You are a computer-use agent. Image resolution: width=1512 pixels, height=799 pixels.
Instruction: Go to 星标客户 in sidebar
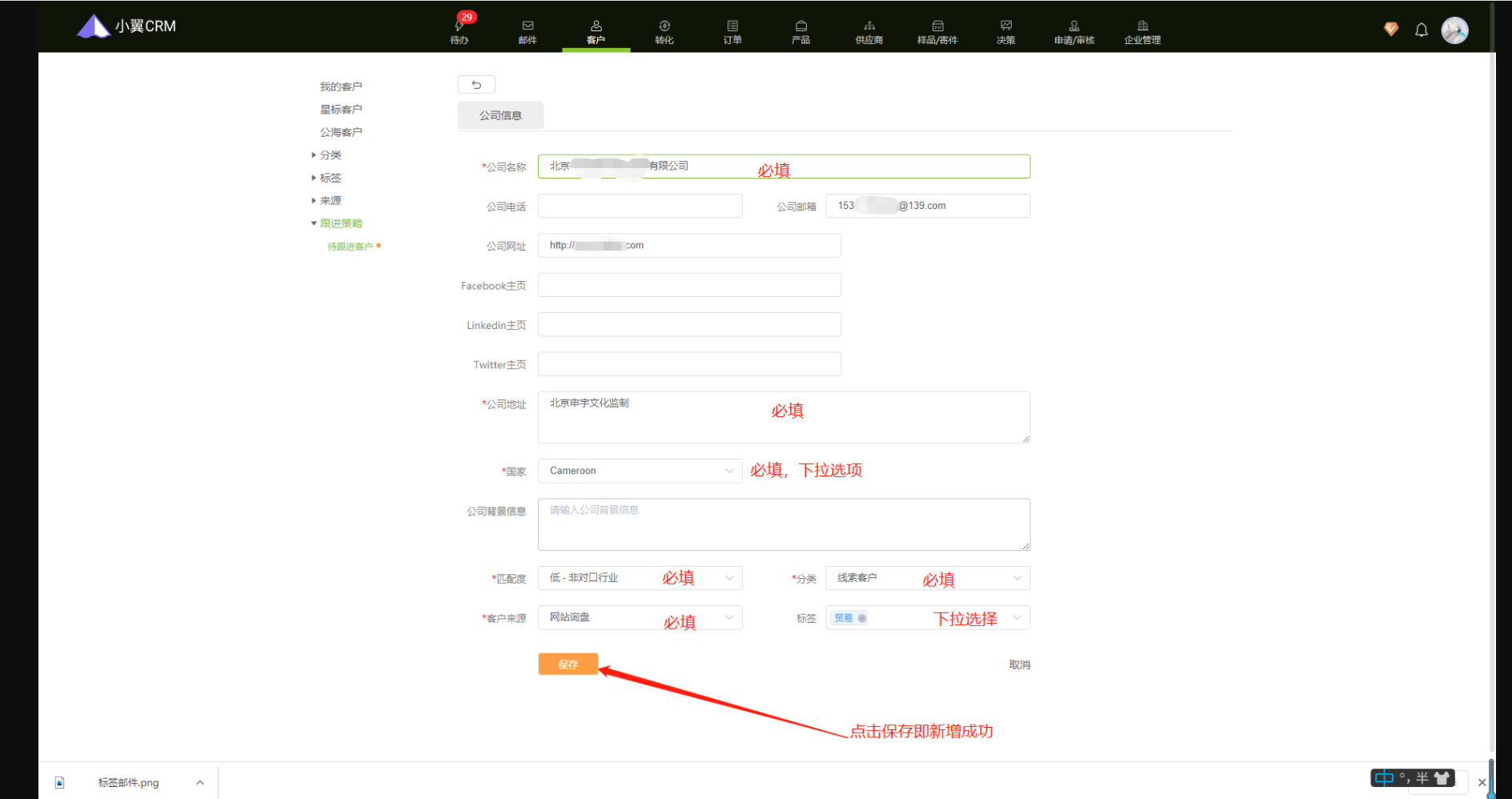[x=341, y=110]
